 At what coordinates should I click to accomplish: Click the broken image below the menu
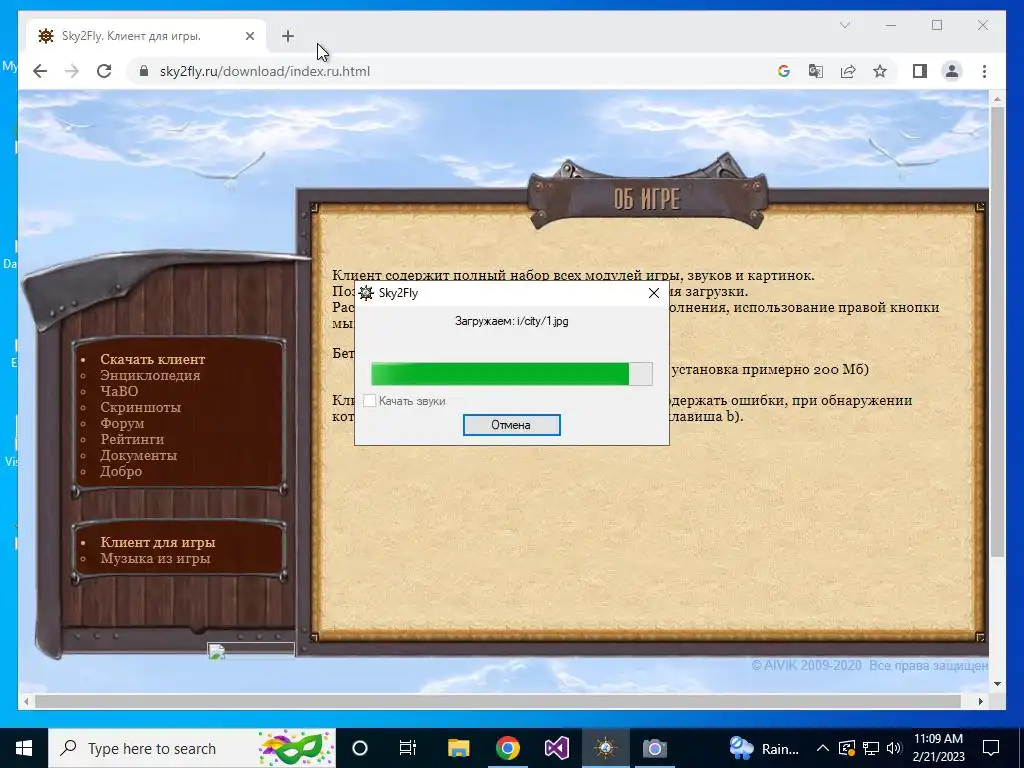[251, 650]
